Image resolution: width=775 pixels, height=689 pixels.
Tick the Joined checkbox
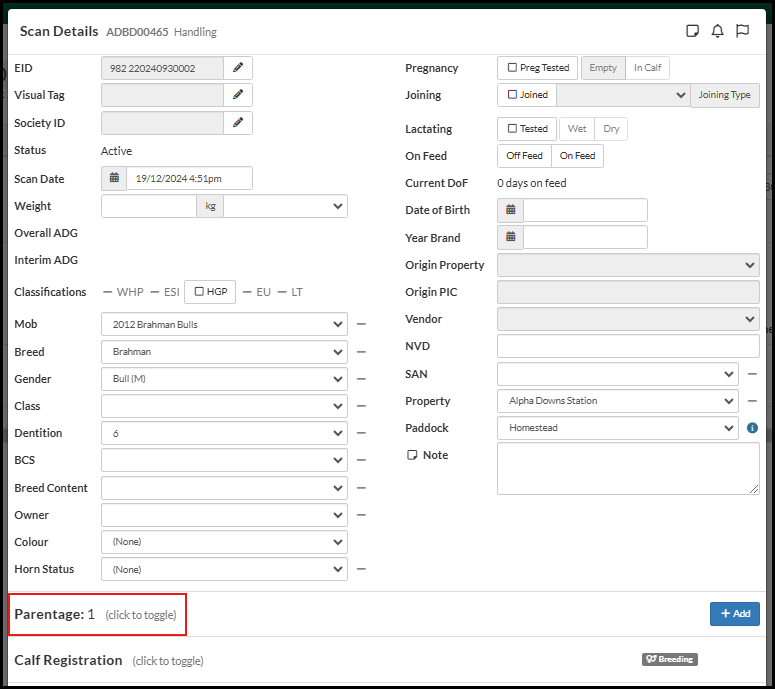pyautogui.click(x=513, y=94)
